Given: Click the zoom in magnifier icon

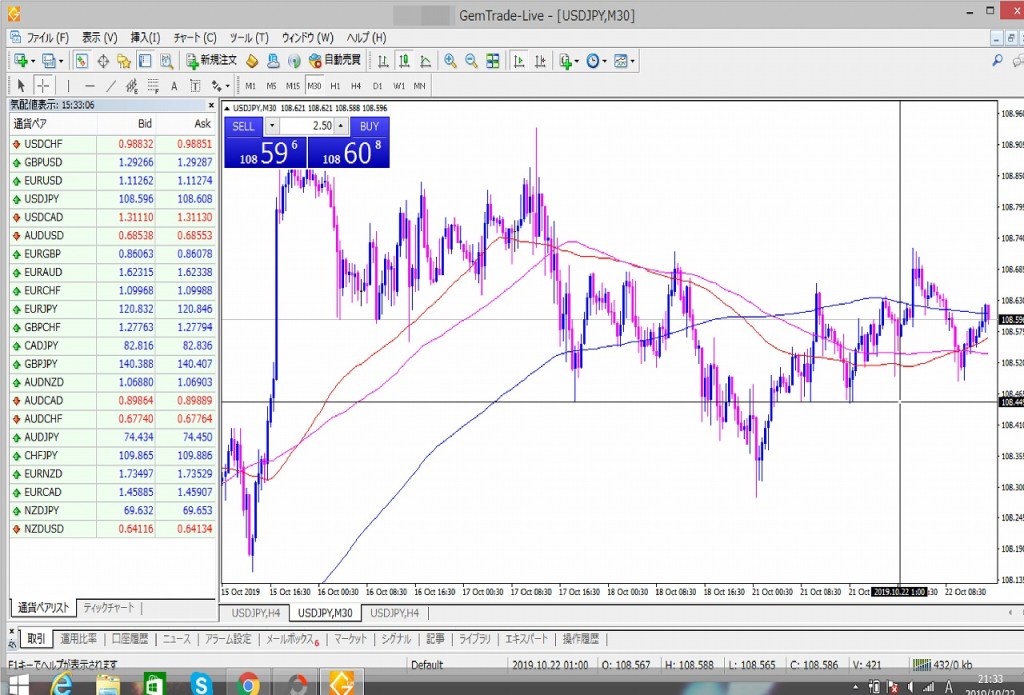Looking at the screenshot, I should (451, 61).
